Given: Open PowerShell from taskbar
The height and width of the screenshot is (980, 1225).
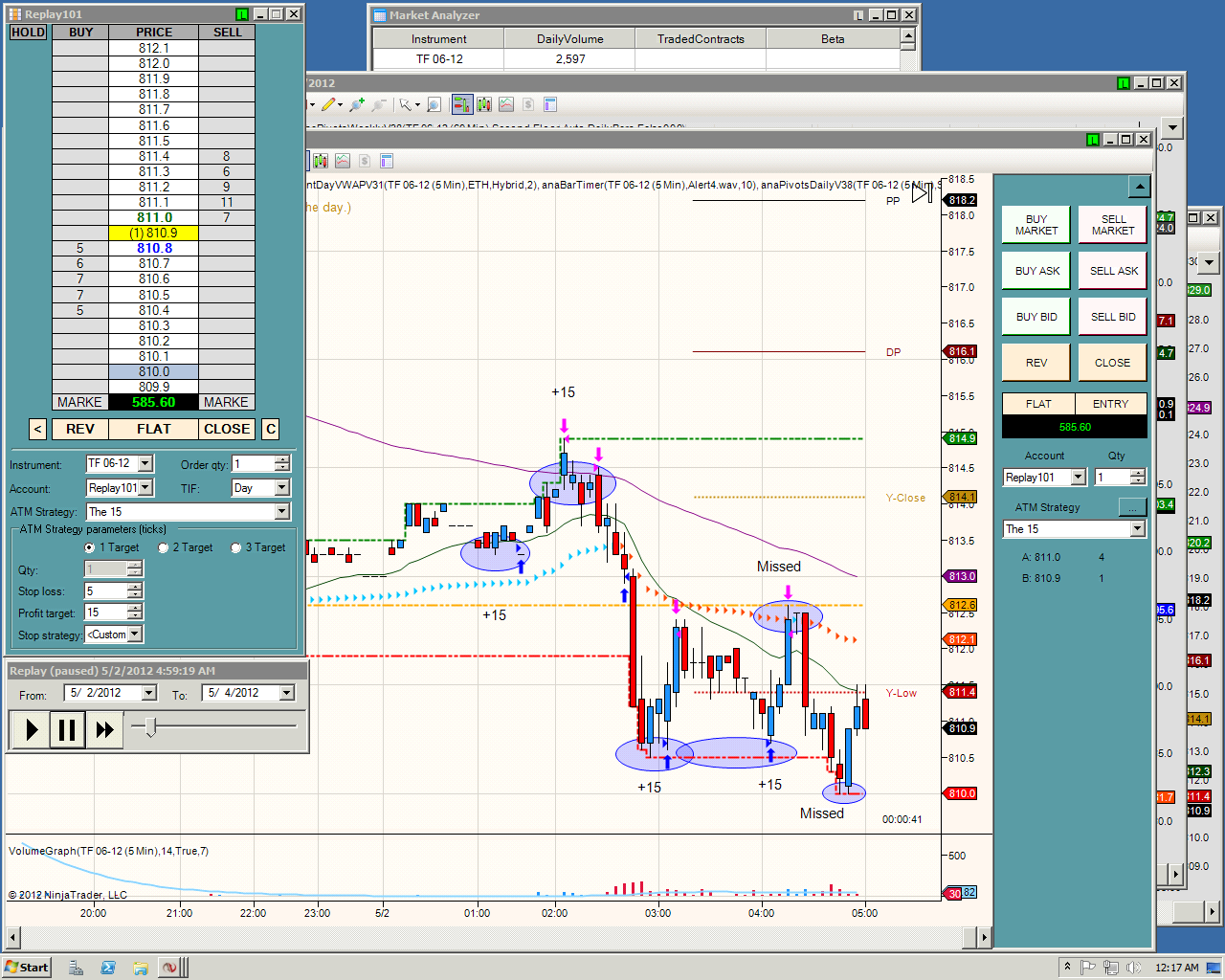Looking at the screenshot, I should (108, 968).
